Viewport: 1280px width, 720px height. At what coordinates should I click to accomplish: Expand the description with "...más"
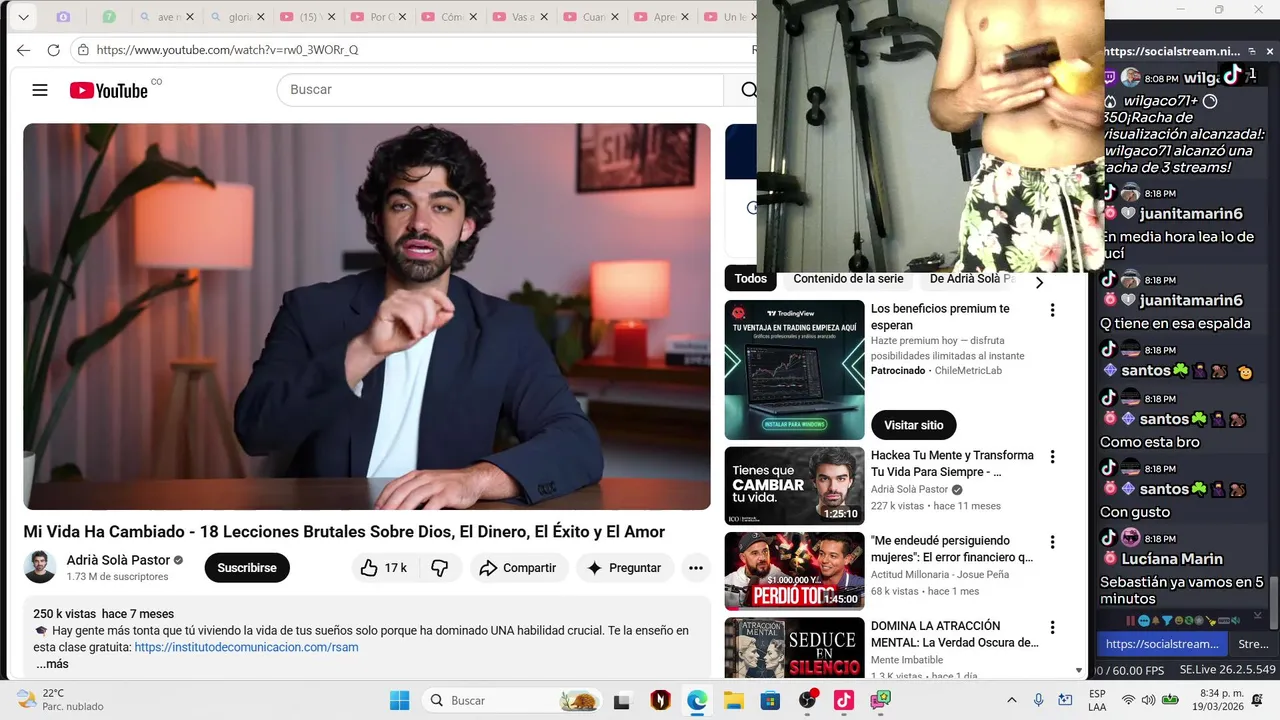52,664
